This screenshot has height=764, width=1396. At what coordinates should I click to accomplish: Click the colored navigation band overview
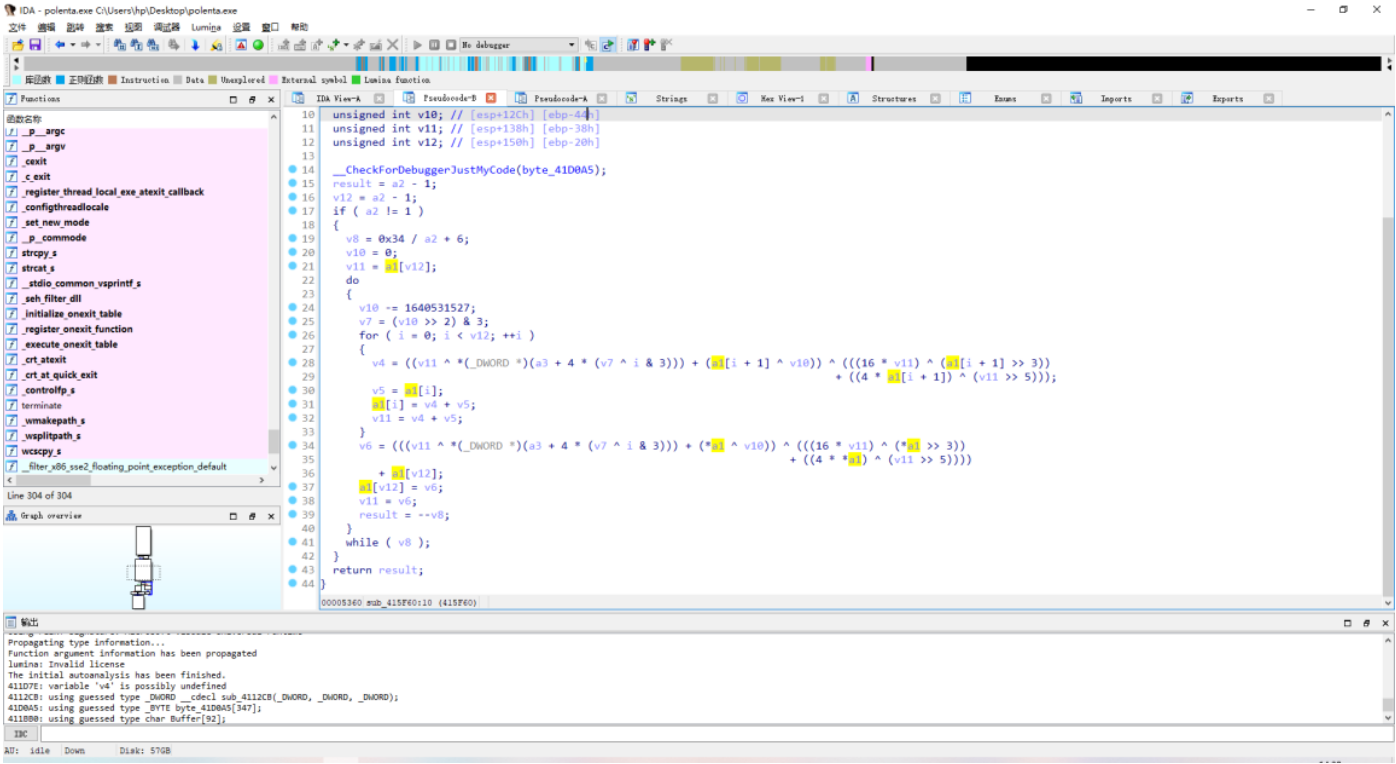coord(702,63)
